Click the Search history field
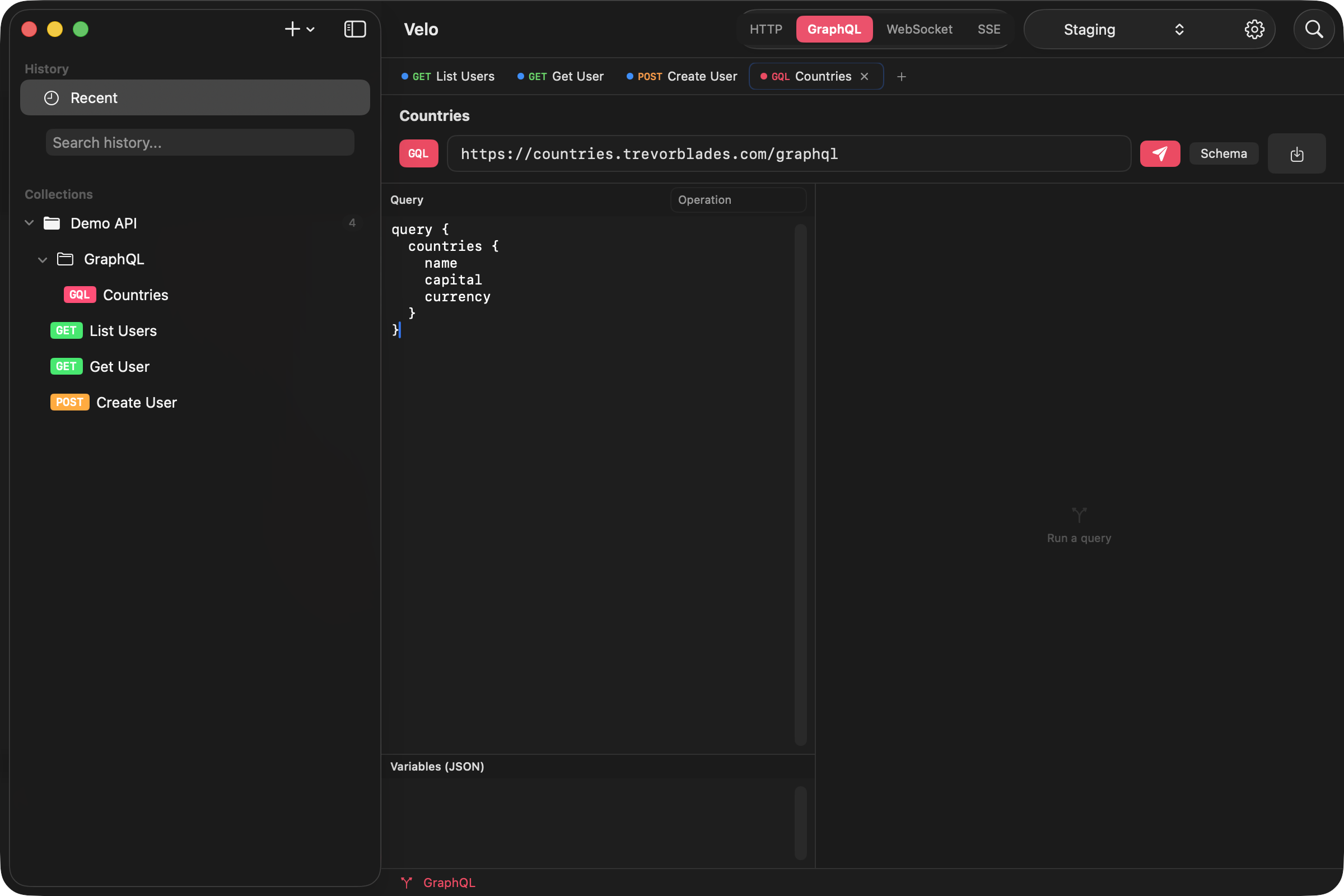 [x=200, y=142]
